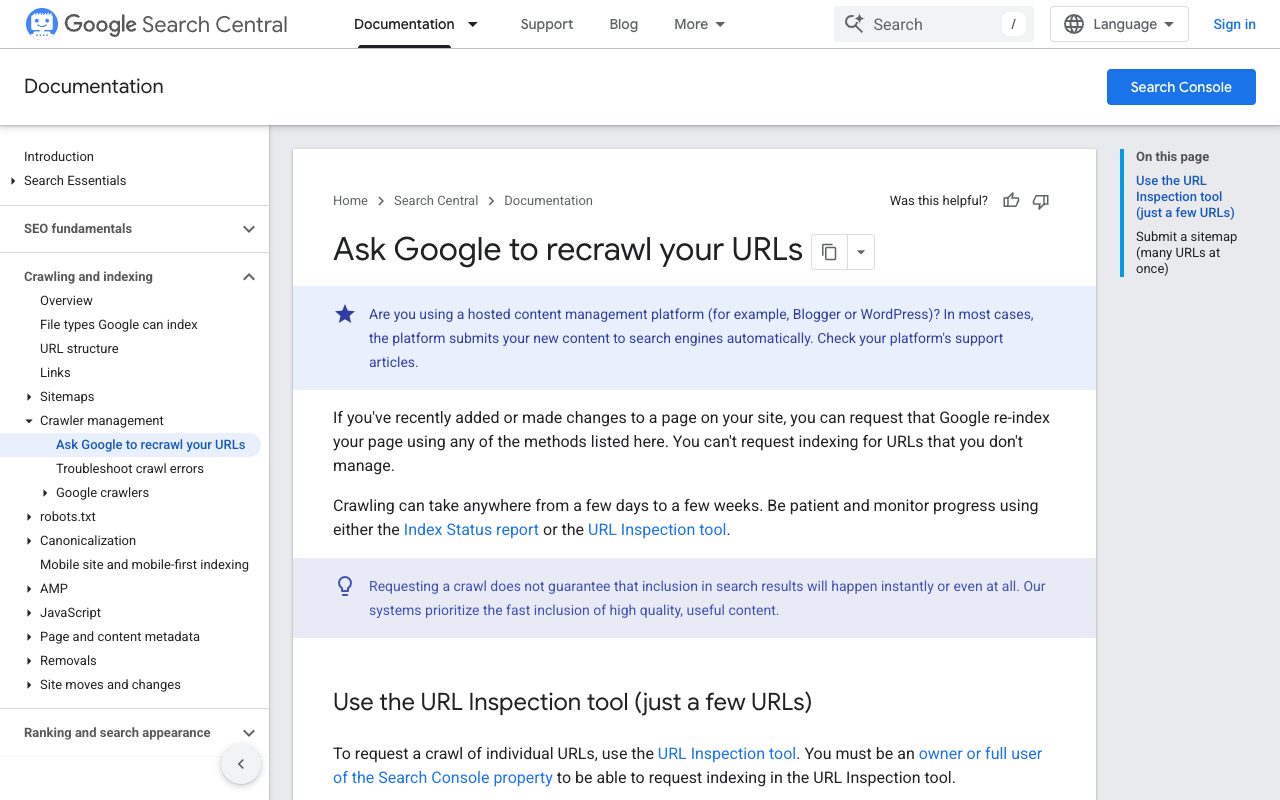Click the Search Central breadcrumb link
1280x800 pixels.
436,201
